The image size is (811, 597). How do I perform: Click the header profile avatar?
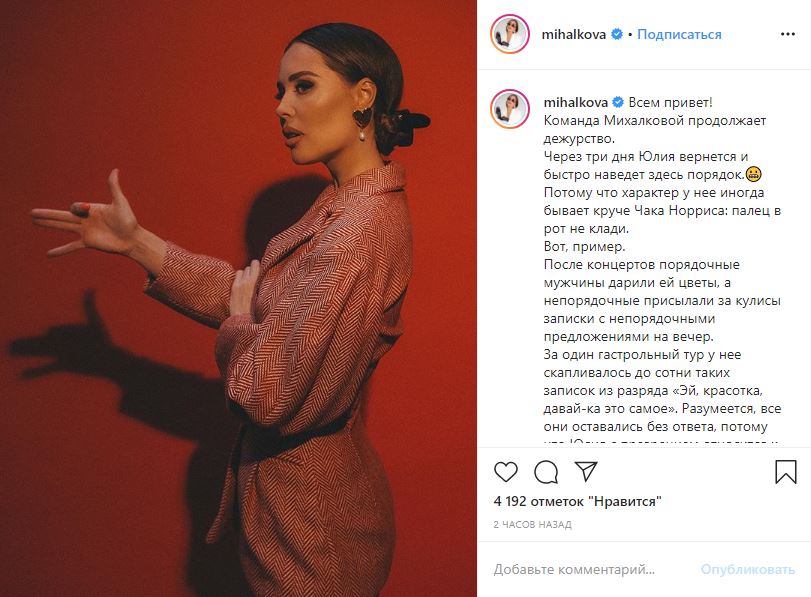click(510, 34)
